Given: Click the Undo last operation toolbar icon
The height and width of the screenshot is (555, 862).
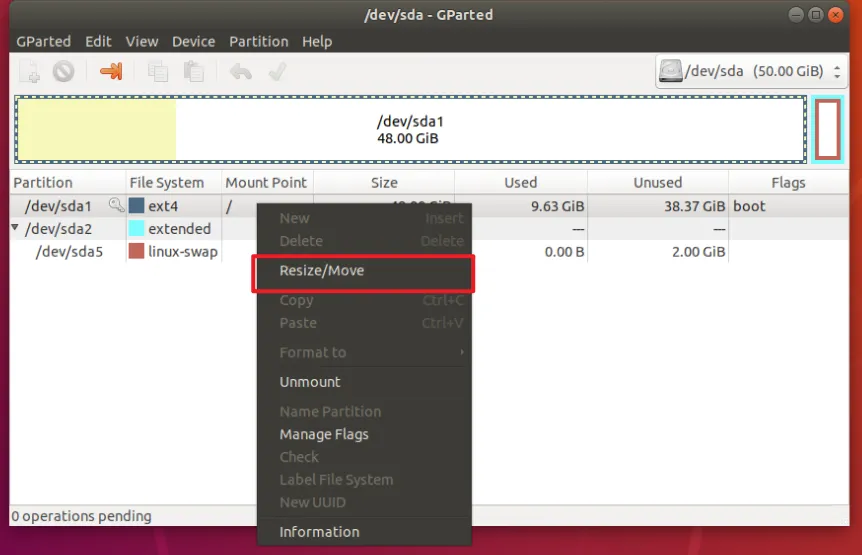Looking at the screenshot, I should click(x=241, y=71).
